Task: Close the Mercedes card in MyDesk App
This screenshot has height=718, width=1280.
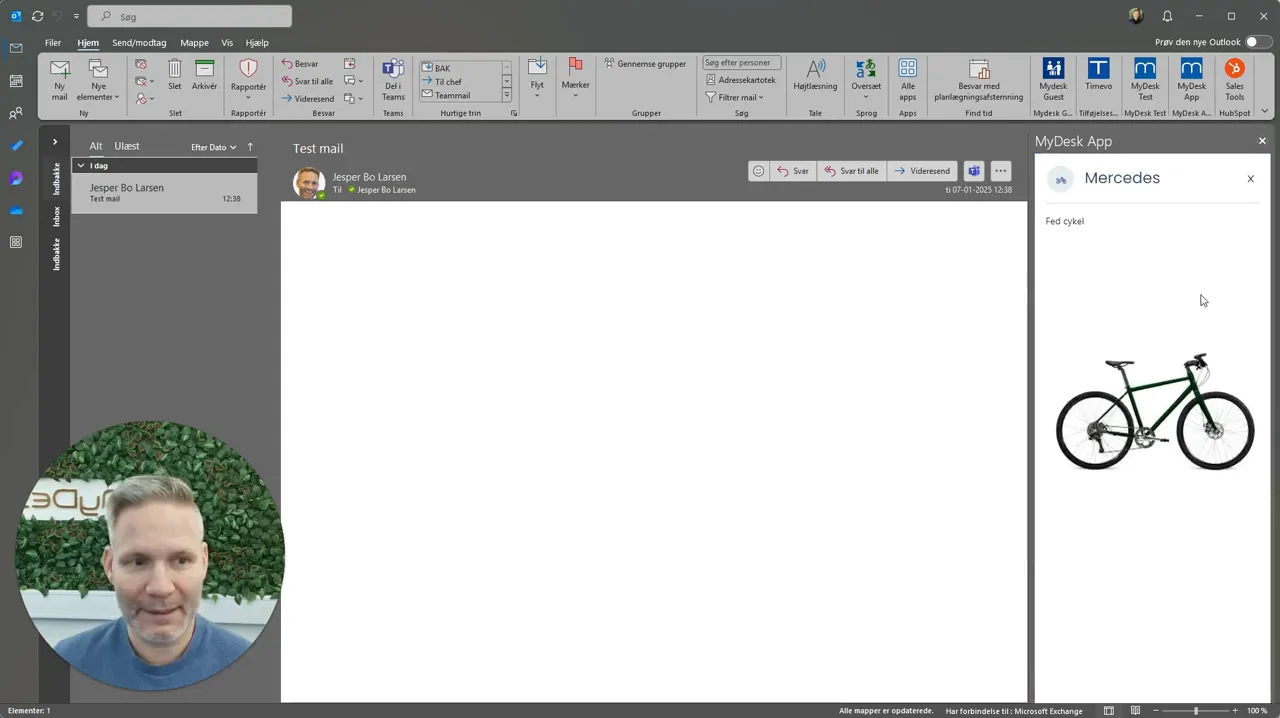Action: [1250, 178]
